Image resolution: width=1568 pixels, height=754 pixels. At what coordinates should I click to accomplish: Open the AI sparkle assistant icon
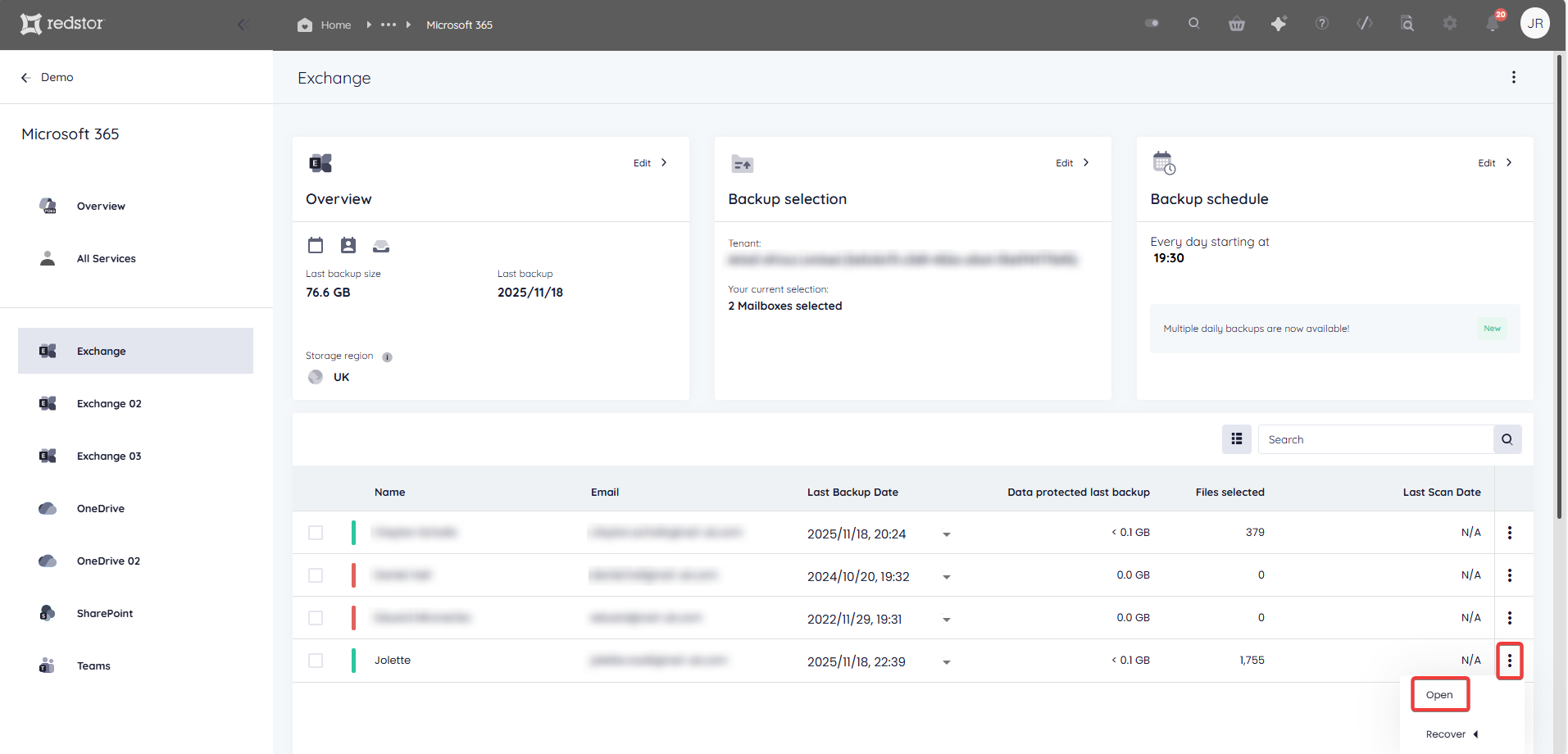[1279, 24]
